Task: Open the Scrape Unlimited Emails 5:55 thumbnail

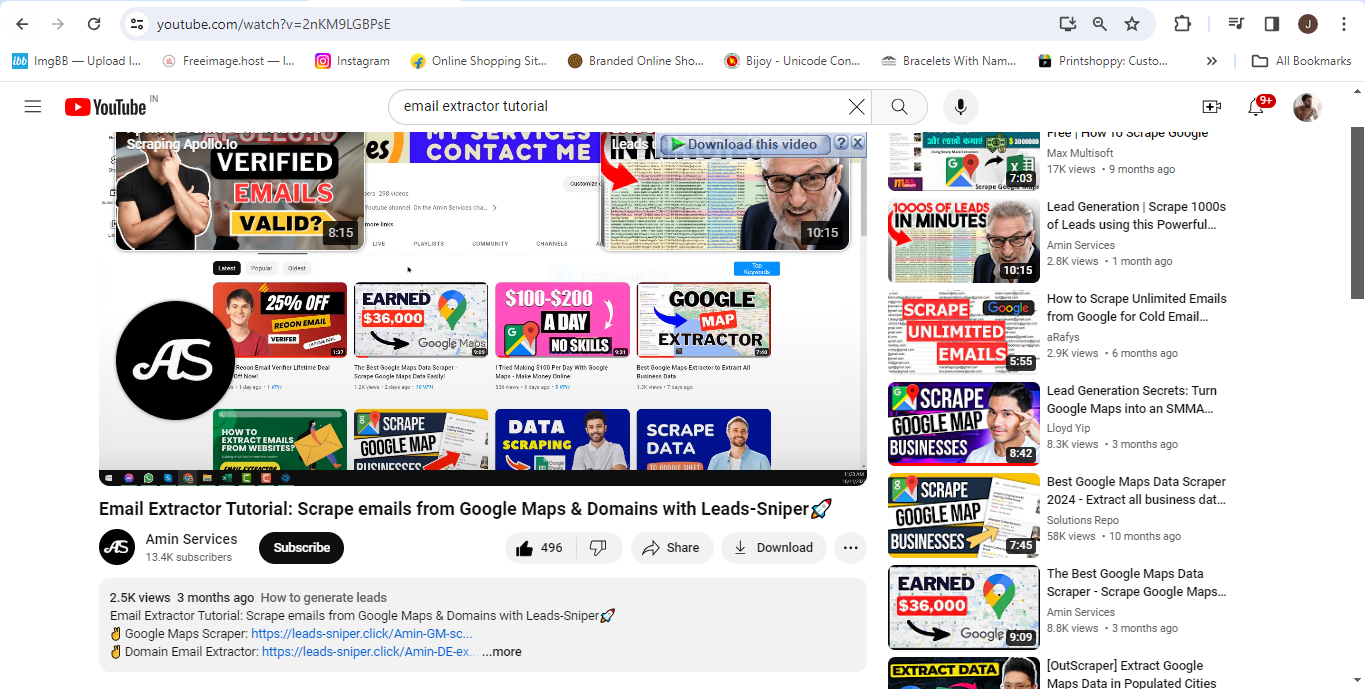Action: (964, 333)
